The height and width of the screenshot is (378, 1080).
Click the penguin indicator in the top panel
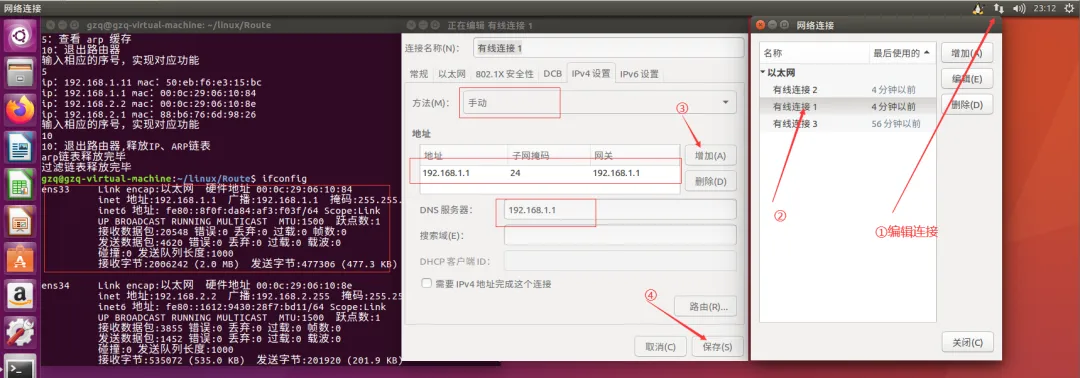tap(977, 8)
